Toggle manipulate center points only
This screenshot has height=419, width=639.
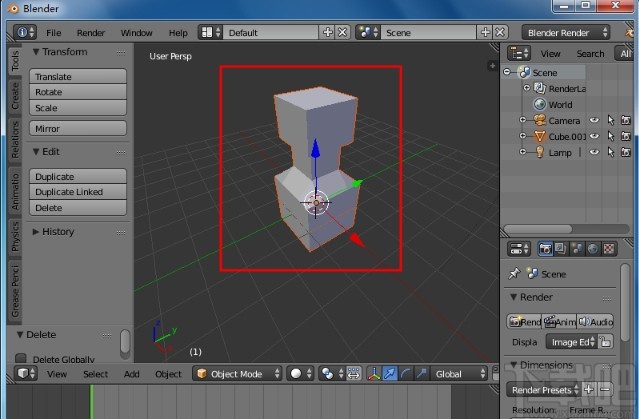coord(353,373)
